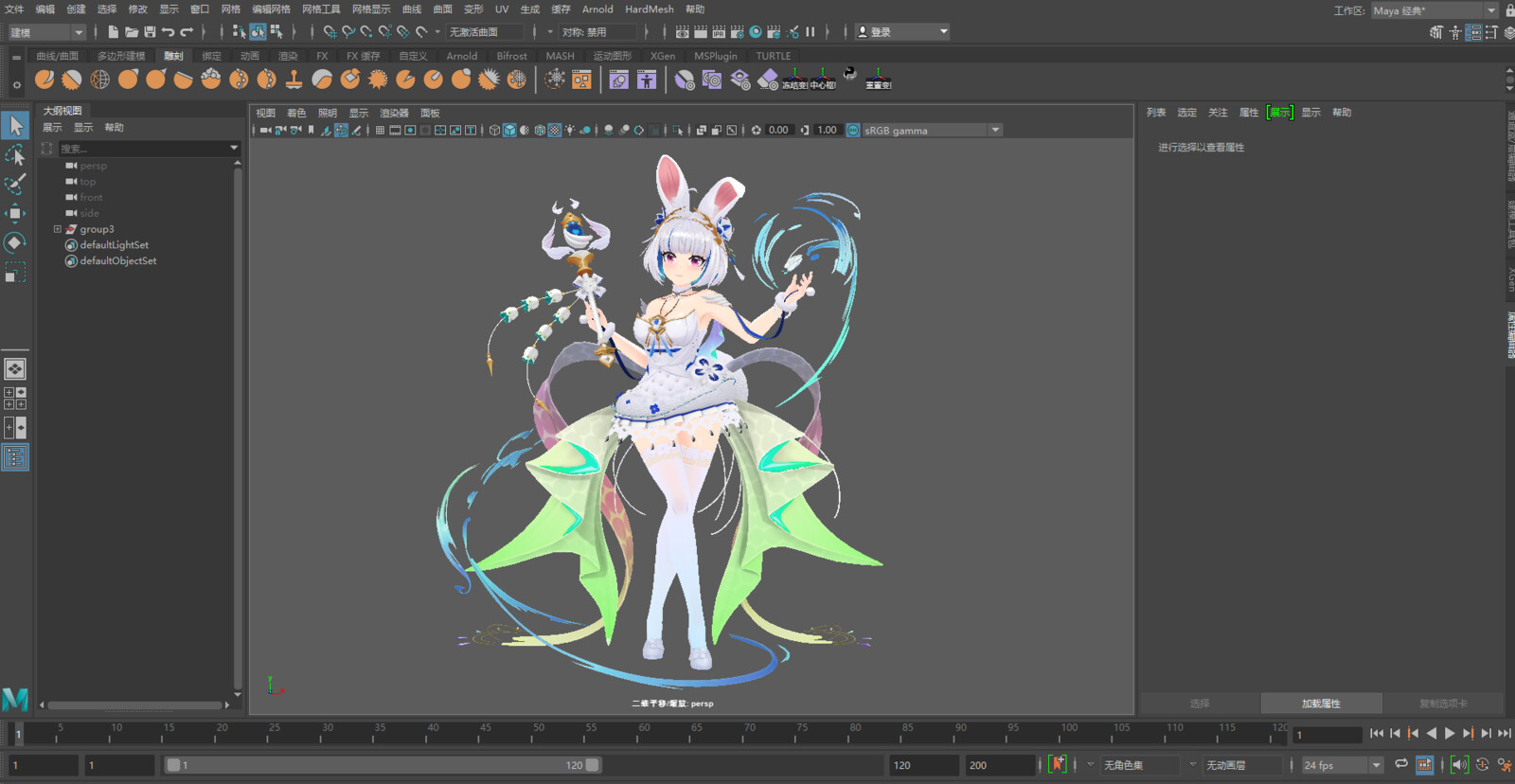Click the Open Scene folder icon

[x=132, y=32]
